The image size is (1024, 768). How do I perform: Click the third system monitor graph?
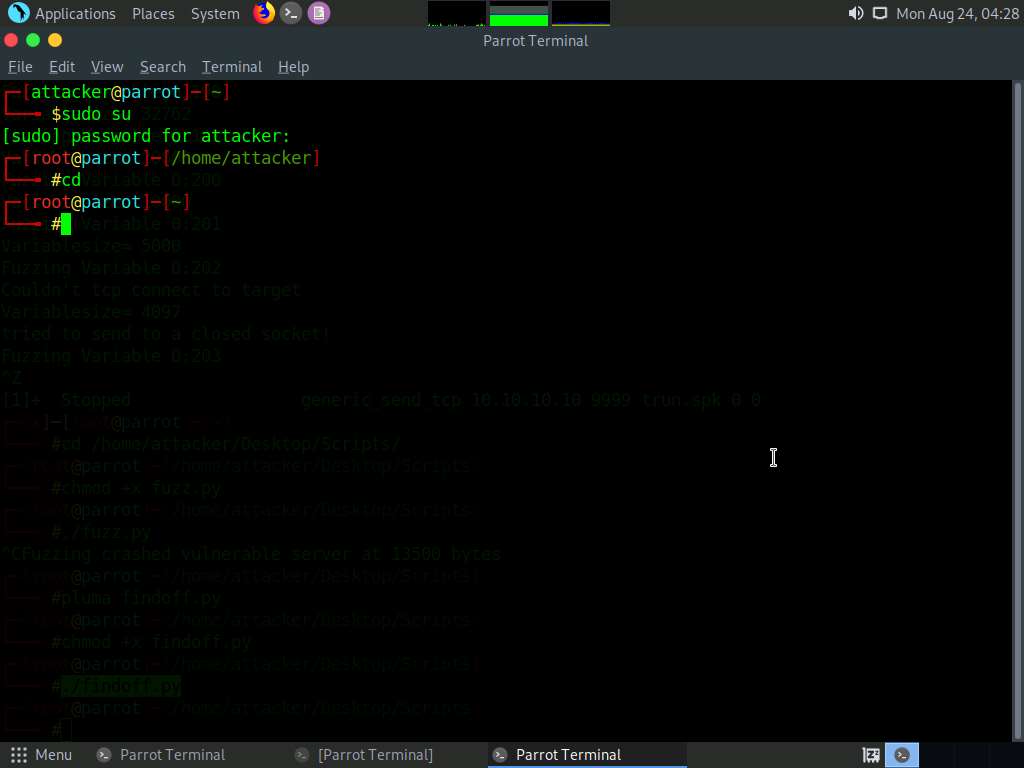[581, 13]
